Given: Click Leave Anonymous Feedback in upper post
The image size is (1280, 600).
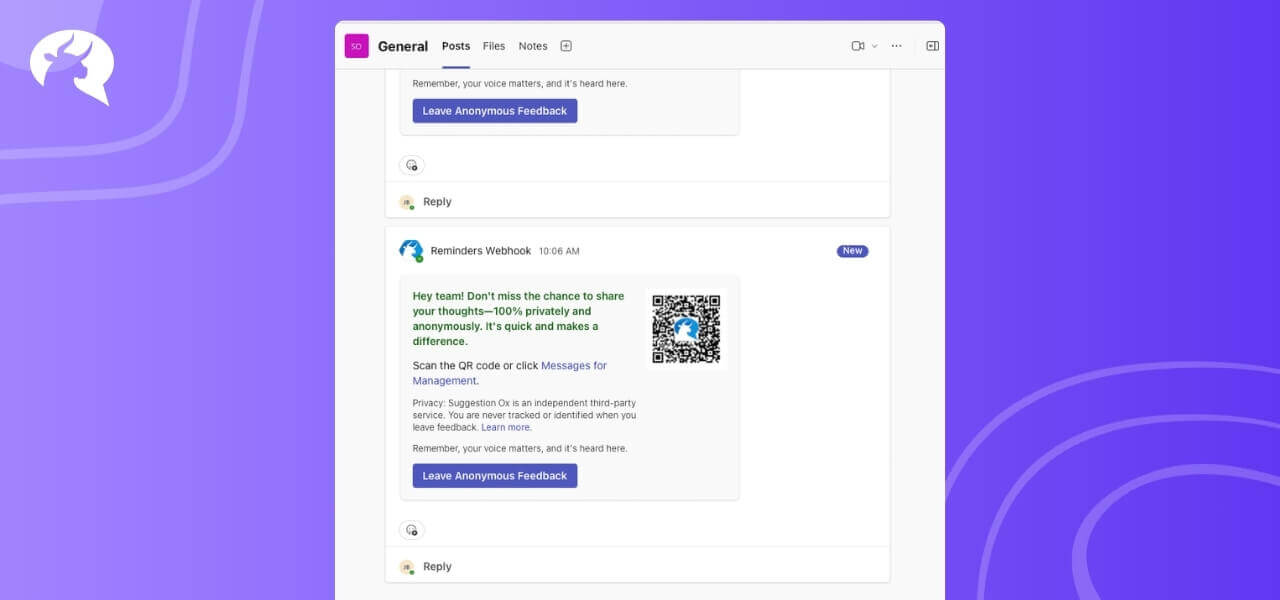Looking at the screenshot, I should click(495, 111).
